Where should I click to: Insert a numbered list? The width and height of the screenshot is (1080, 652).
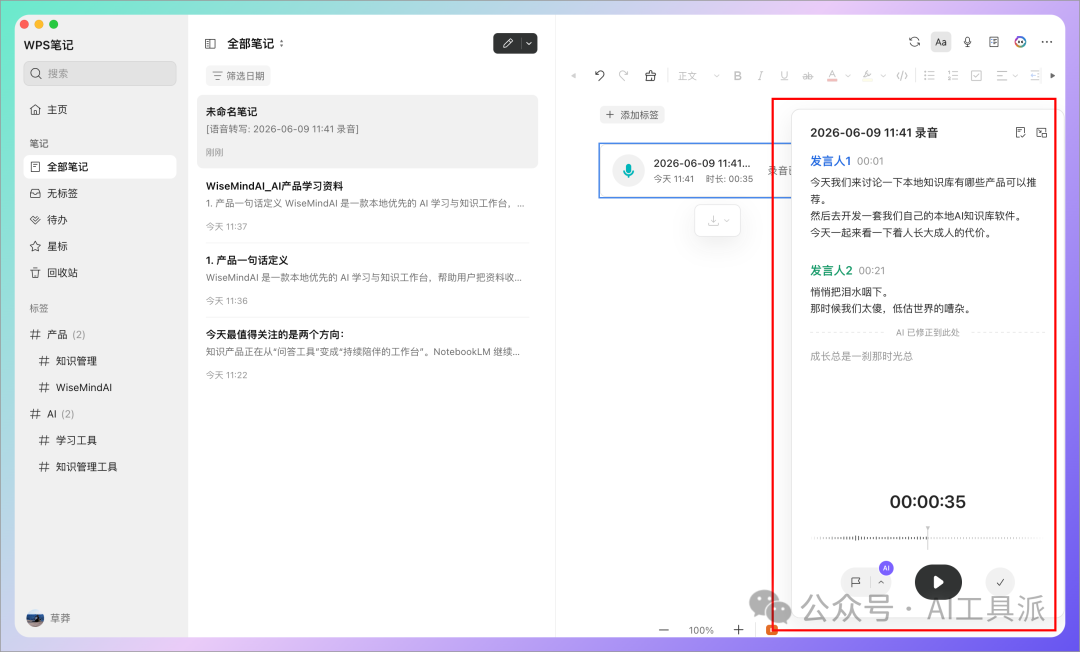953,76
